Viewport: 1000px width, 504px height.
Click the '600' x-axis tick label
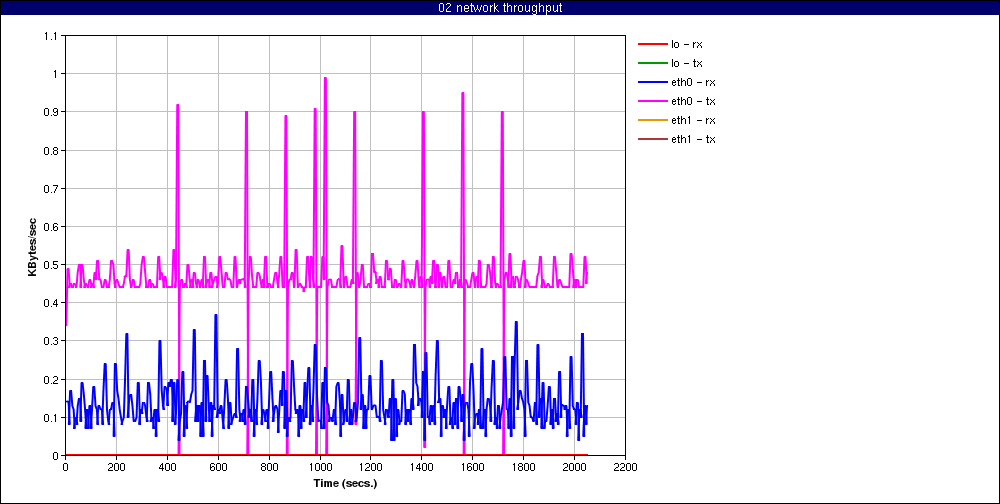(218, 466)
